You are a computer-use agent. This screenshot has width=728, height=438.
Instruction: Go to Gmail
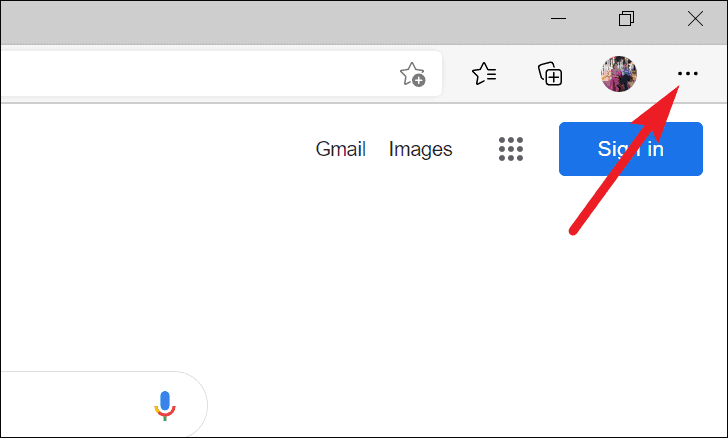pos(341,149)
